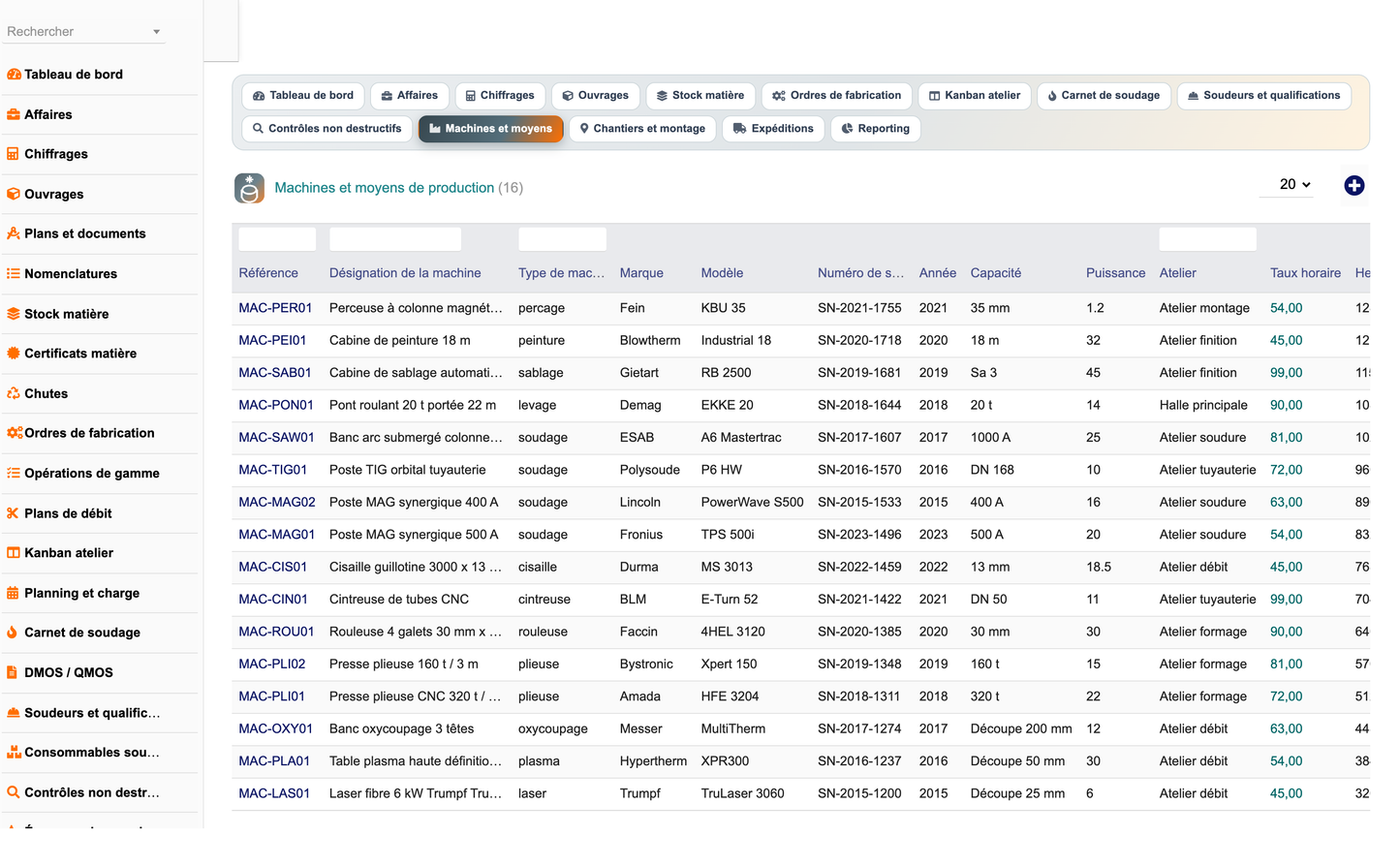Click the brand cell 'Hypertherm'
Screen dimensions: 1400x866
pos(653,761)
